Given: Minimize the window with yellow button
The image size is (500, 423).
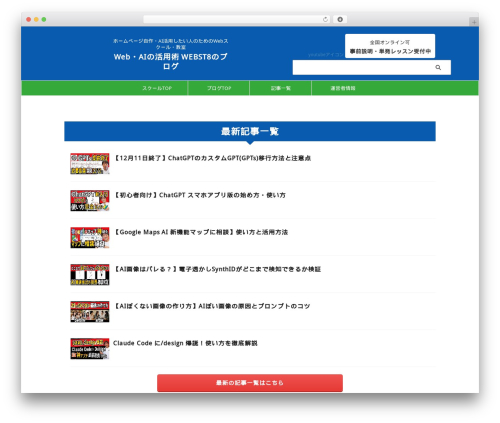Looking at the screenshot, I should pyautogui.click(x=36, y=20).
